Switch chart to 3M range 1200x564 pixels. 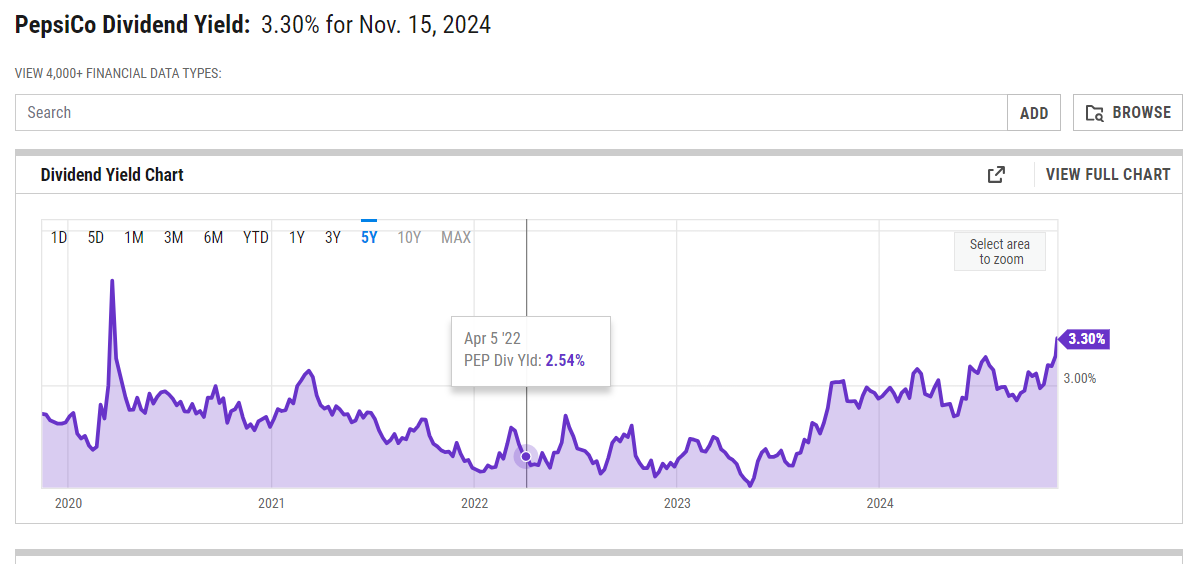(x=174, y=237)
